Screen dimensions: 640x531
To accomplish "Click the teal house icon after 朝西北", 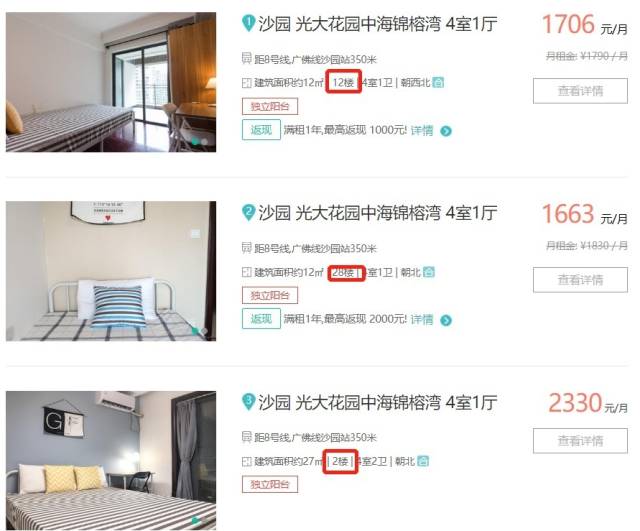I will click(438, 82).
